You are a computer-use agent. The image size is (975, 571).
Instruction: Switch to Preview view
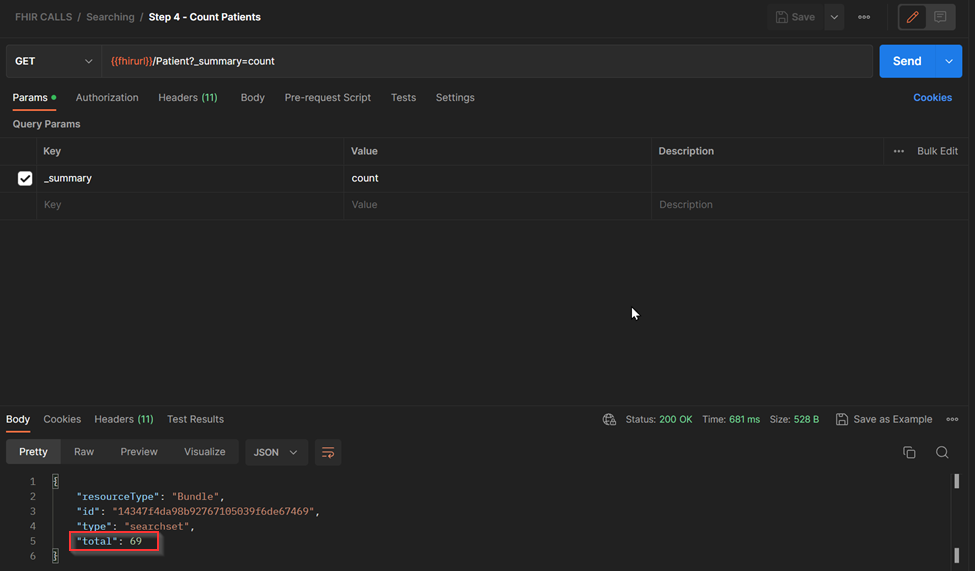coord(139,452)
